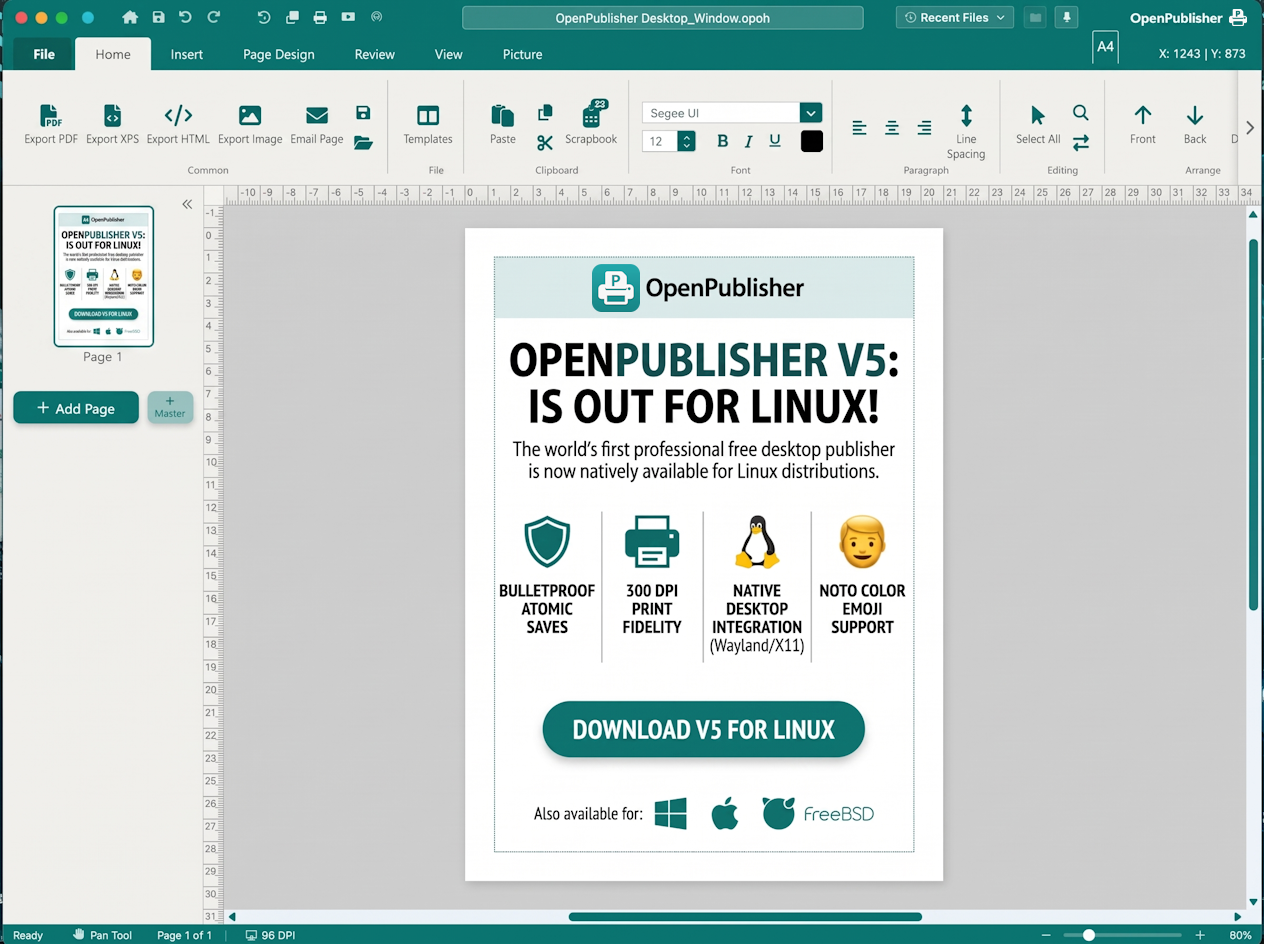This screenshot has width=1264, height=944.
Task: Center-align the paragraph text
Action: click(892, 128)
